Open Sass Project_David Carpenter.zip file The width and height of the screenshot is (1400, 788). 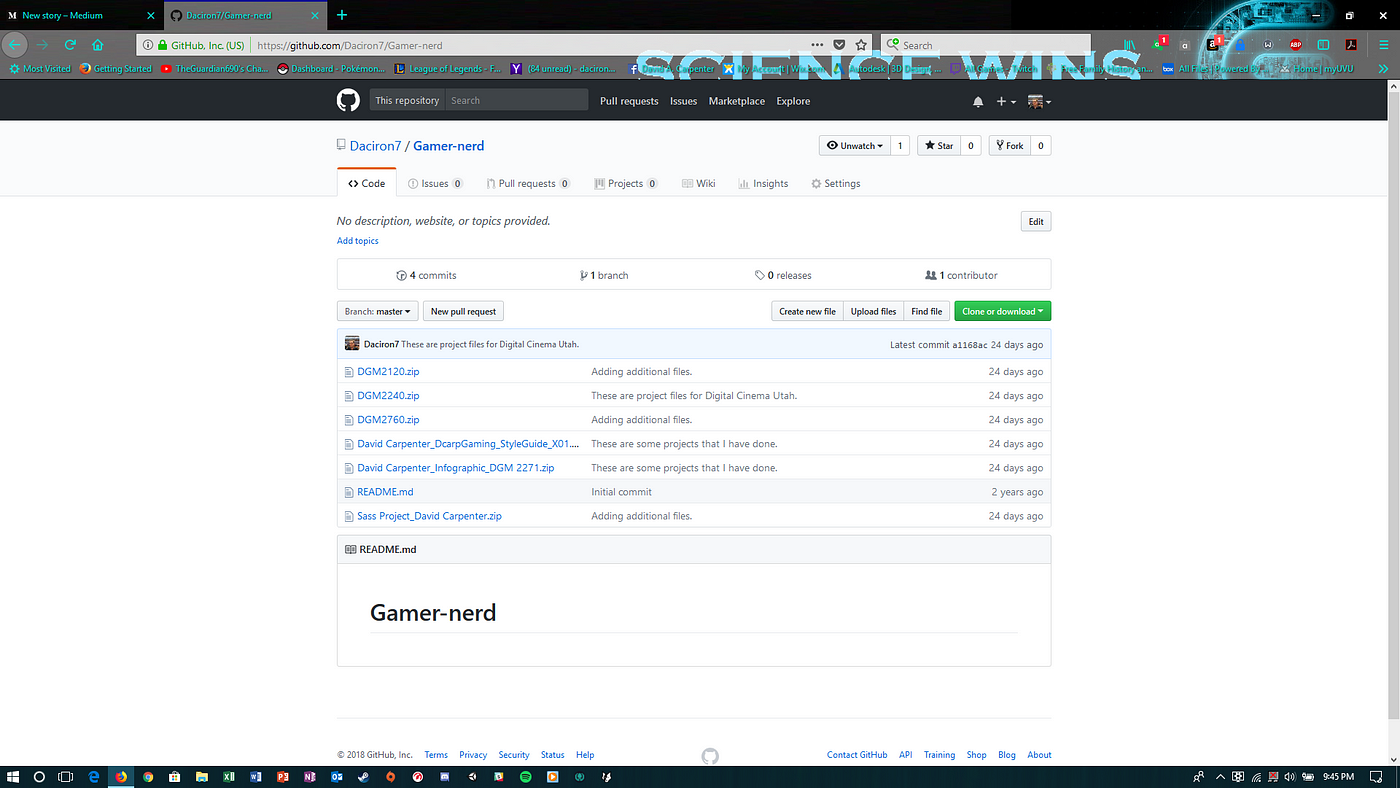coord(429,516)
